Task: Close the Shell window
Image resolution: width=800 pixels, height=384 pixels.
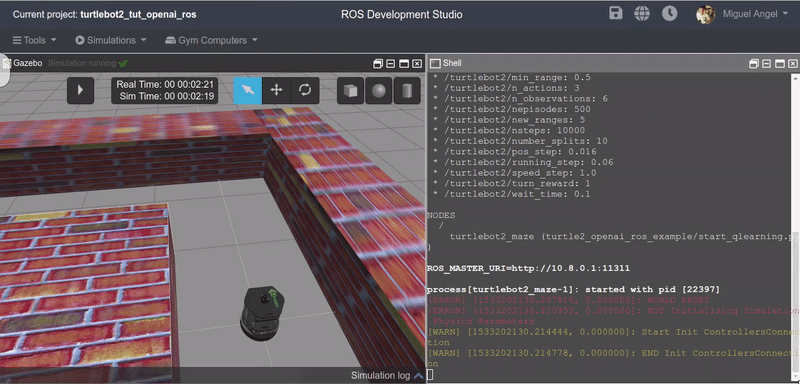Action: pyautogui.click(x=793, y=63)
